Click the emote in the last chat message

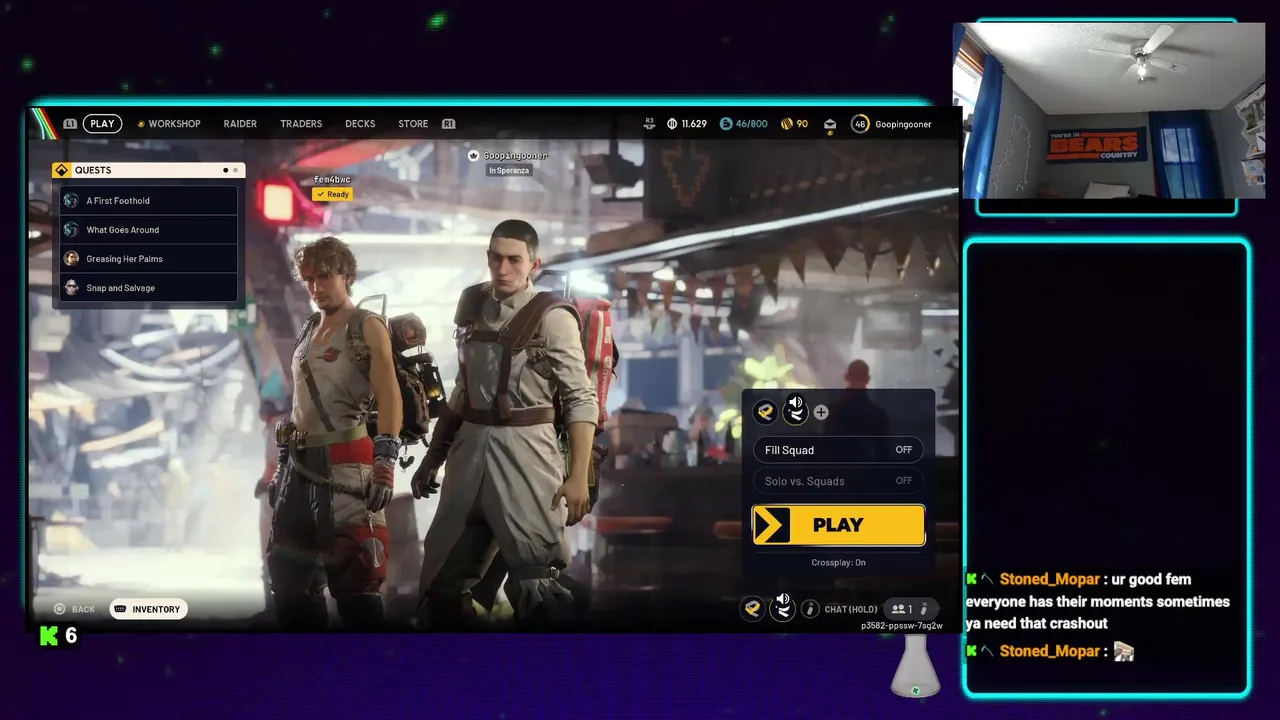click(x=1124, y=652)
